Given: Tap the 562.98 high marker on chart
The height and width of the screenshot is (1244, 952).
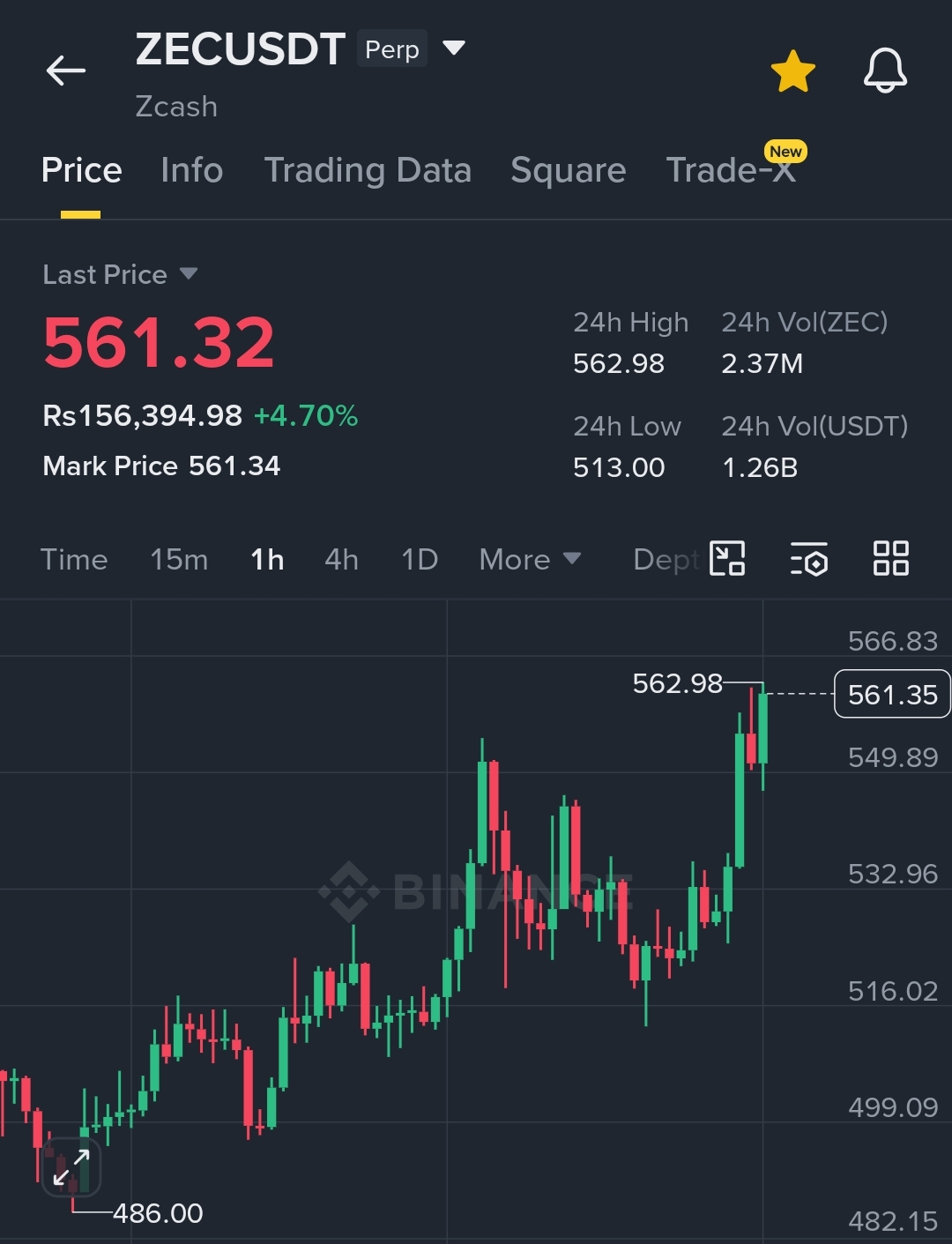Looking at the screenshot, I should (x=677, y=683).
